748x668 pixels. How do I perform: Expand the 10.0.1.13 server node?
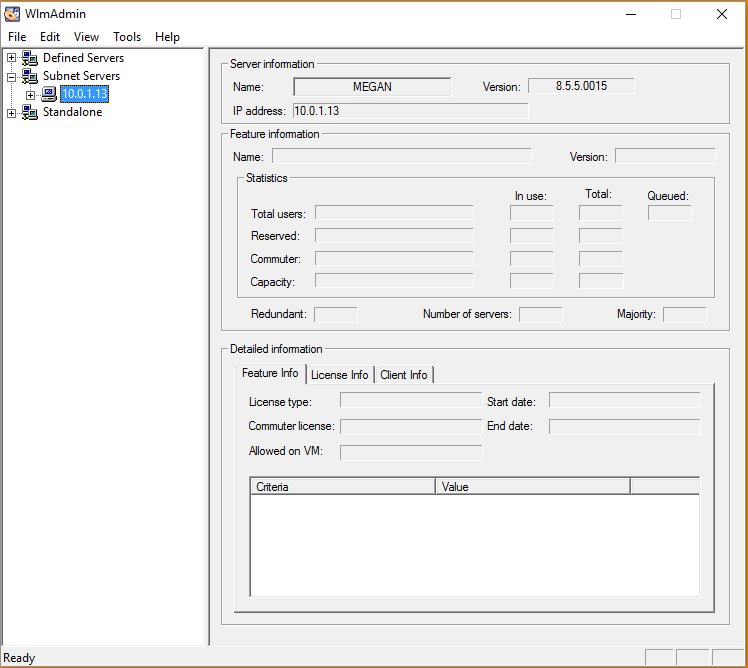click(31, 95)
